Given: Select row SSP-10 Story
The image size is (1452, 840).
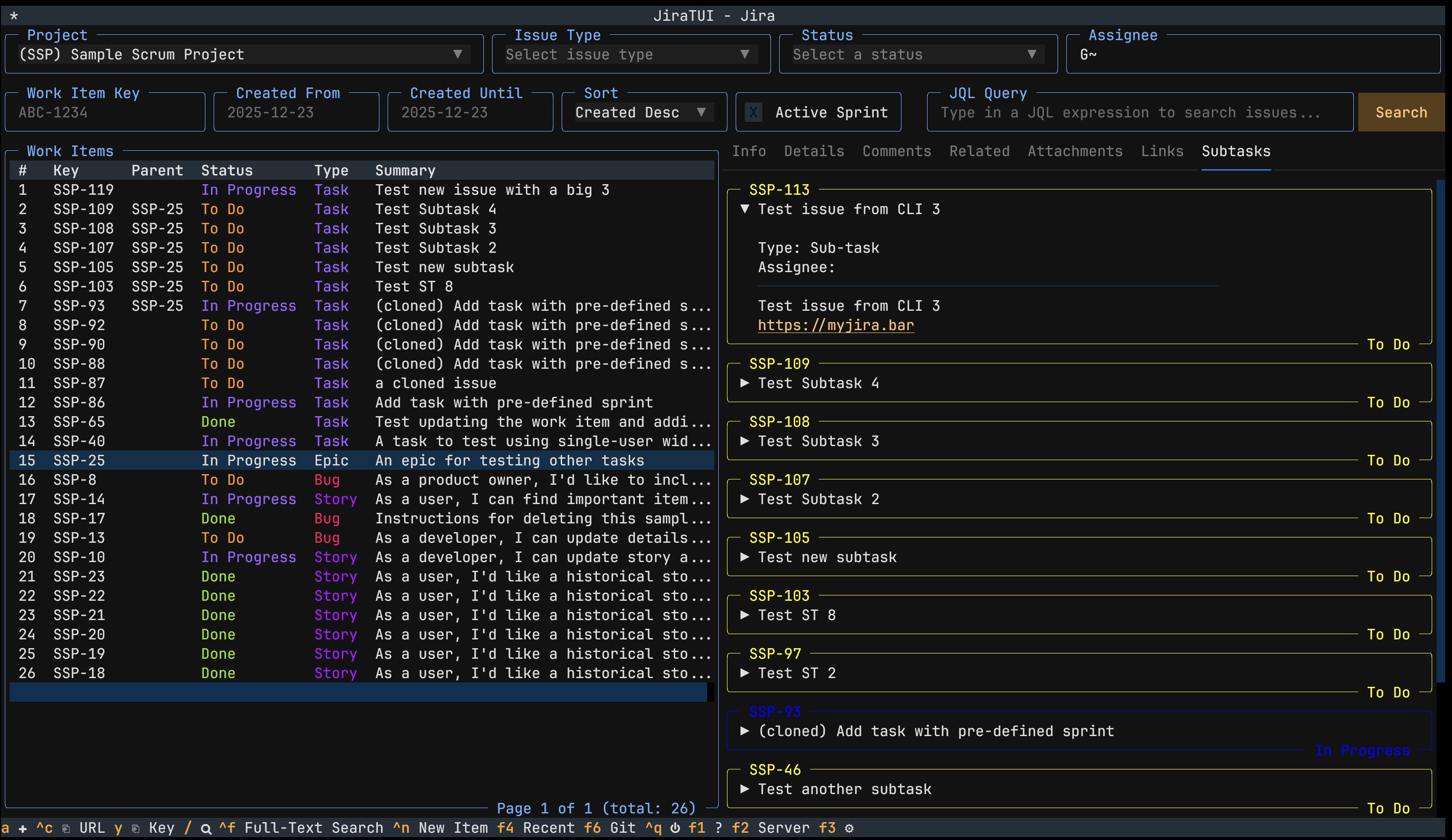Looking at the screenshot, I should [362, 557].
